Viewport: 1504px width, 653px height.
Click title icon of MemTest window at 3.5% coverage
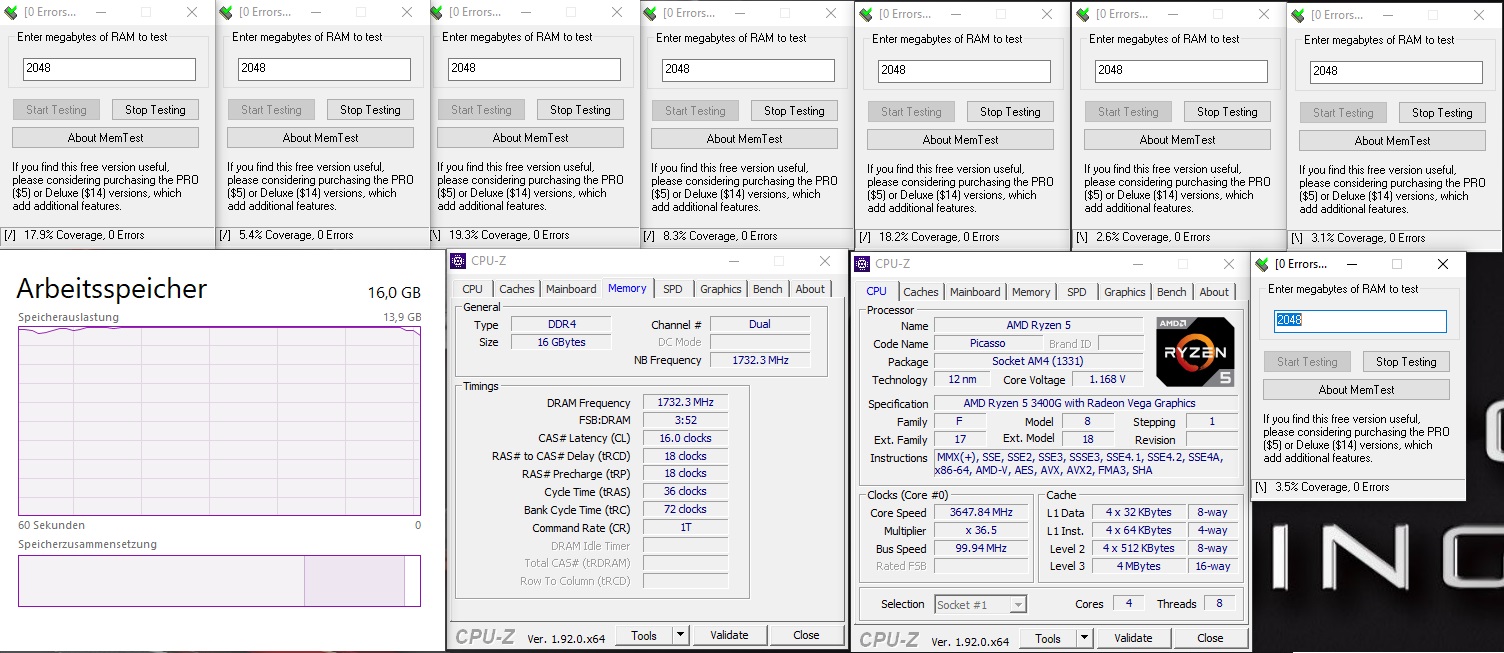1262,265
